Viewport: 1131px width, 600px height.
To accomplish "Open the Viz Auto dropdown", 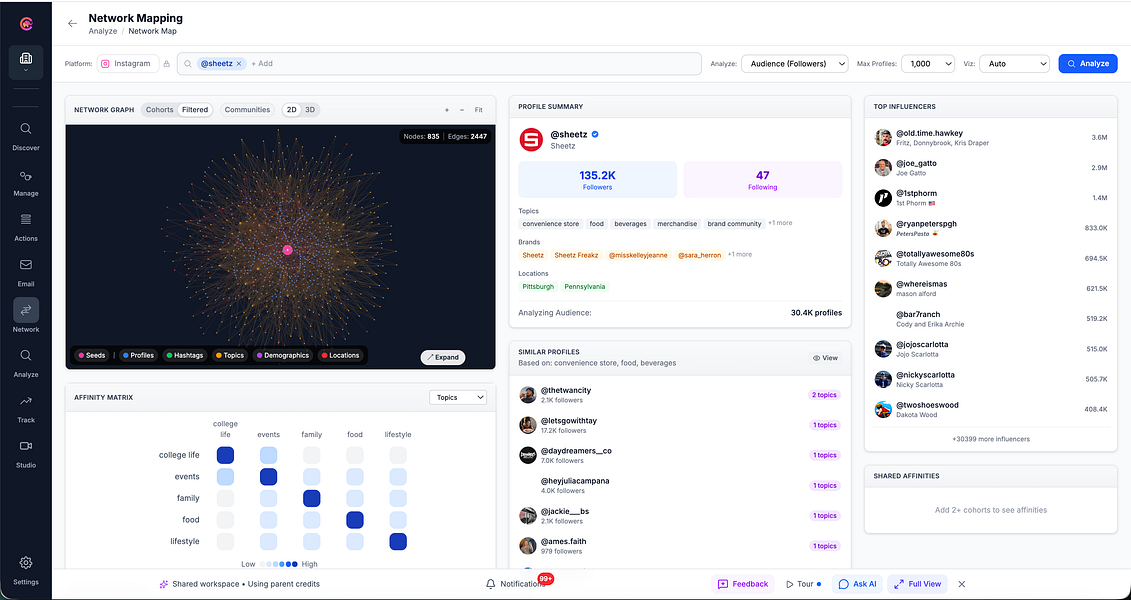I will click(1014, 63).
